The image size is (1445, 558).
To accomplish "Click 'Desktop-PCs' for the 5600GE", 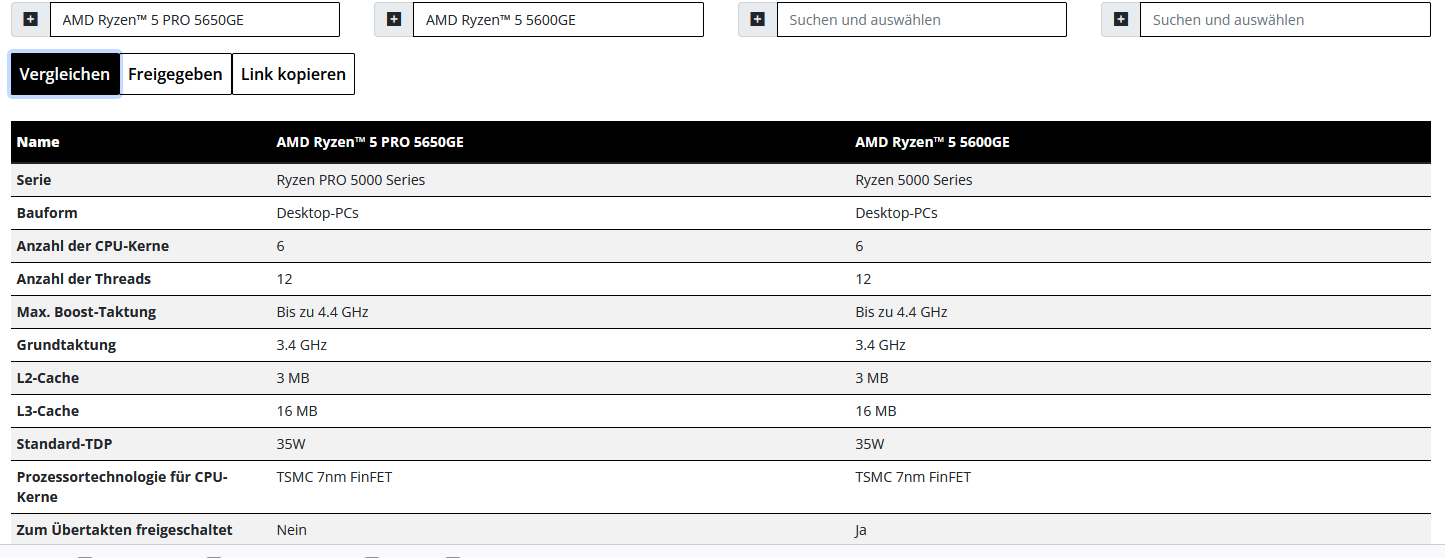I will (897, 213).
